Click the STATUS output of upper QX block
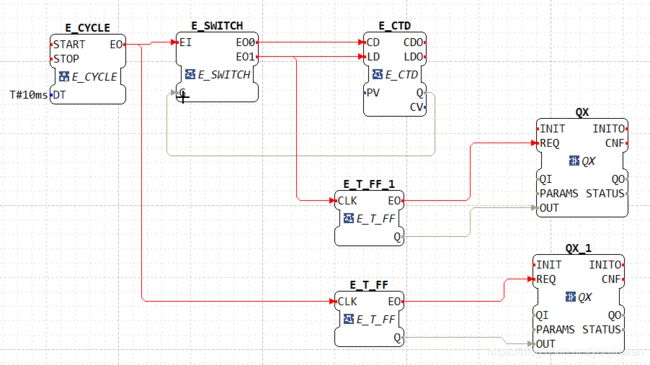Viewport: 650px width, 365px height. pos(605,194)
